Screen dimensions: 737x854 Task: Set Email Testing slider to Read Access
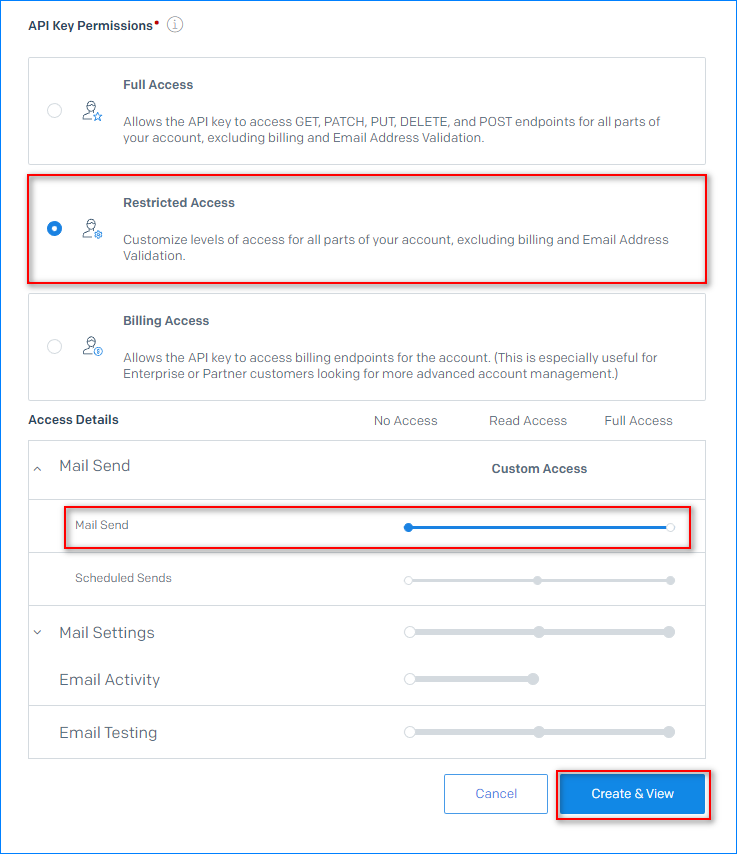[539, 732]
